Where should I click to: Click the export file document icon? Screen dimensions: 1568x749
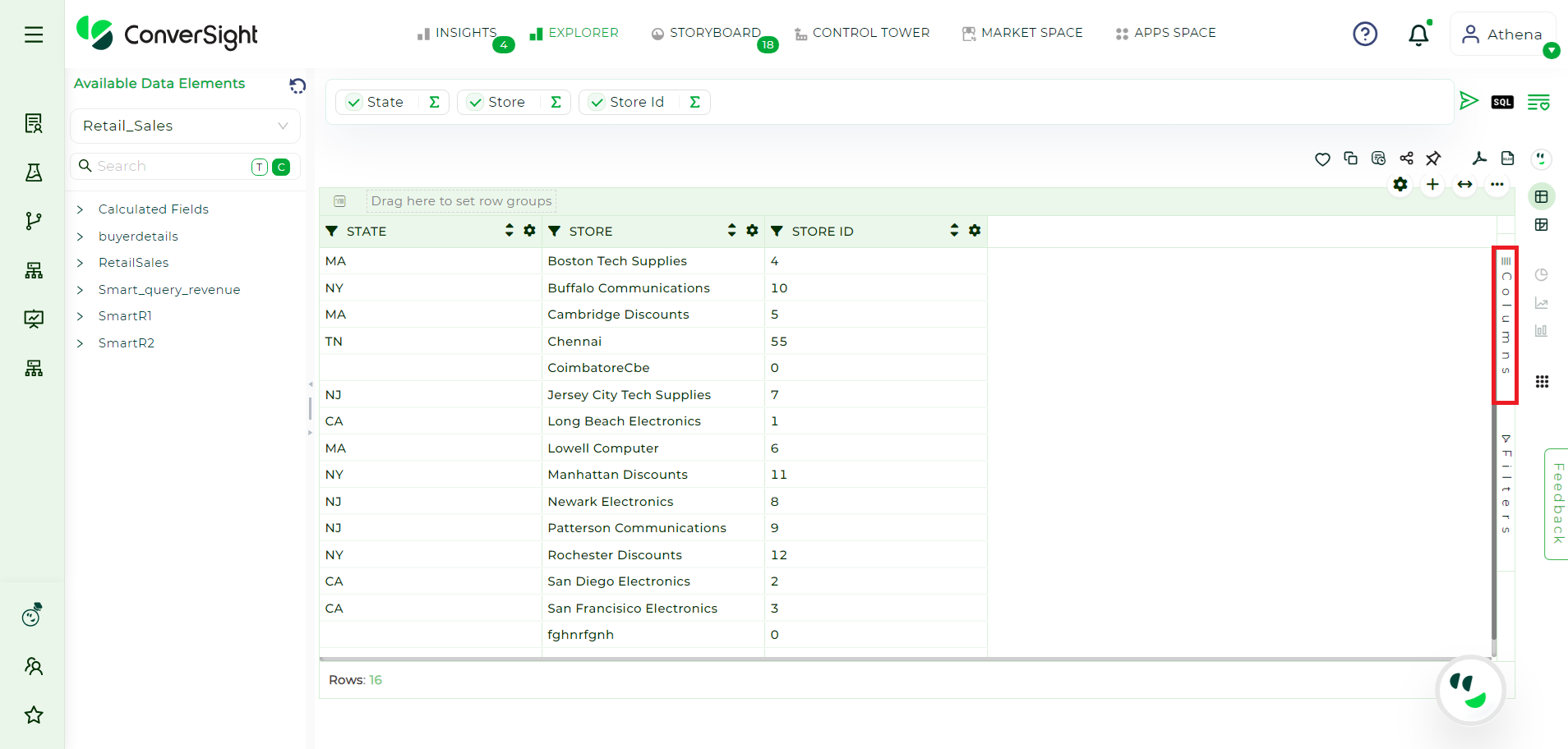point(1507,159)
